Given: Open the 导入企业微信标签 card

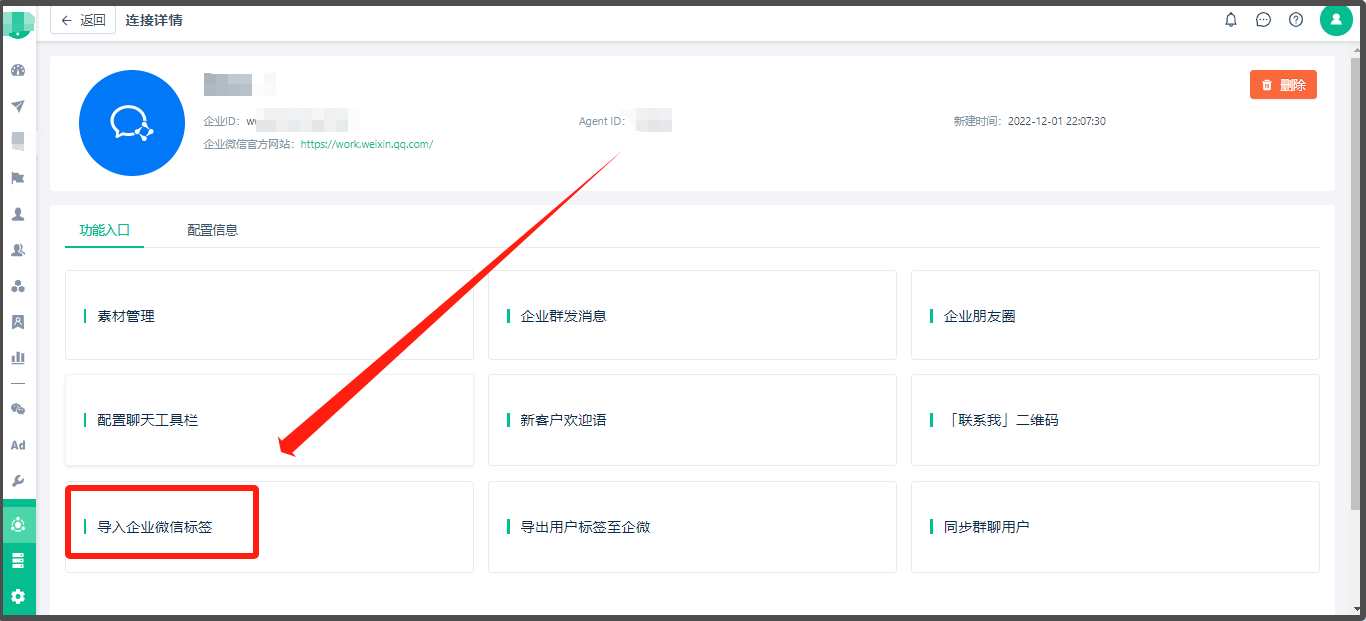Looking at the screenshot, I should [x=269, y=527].
